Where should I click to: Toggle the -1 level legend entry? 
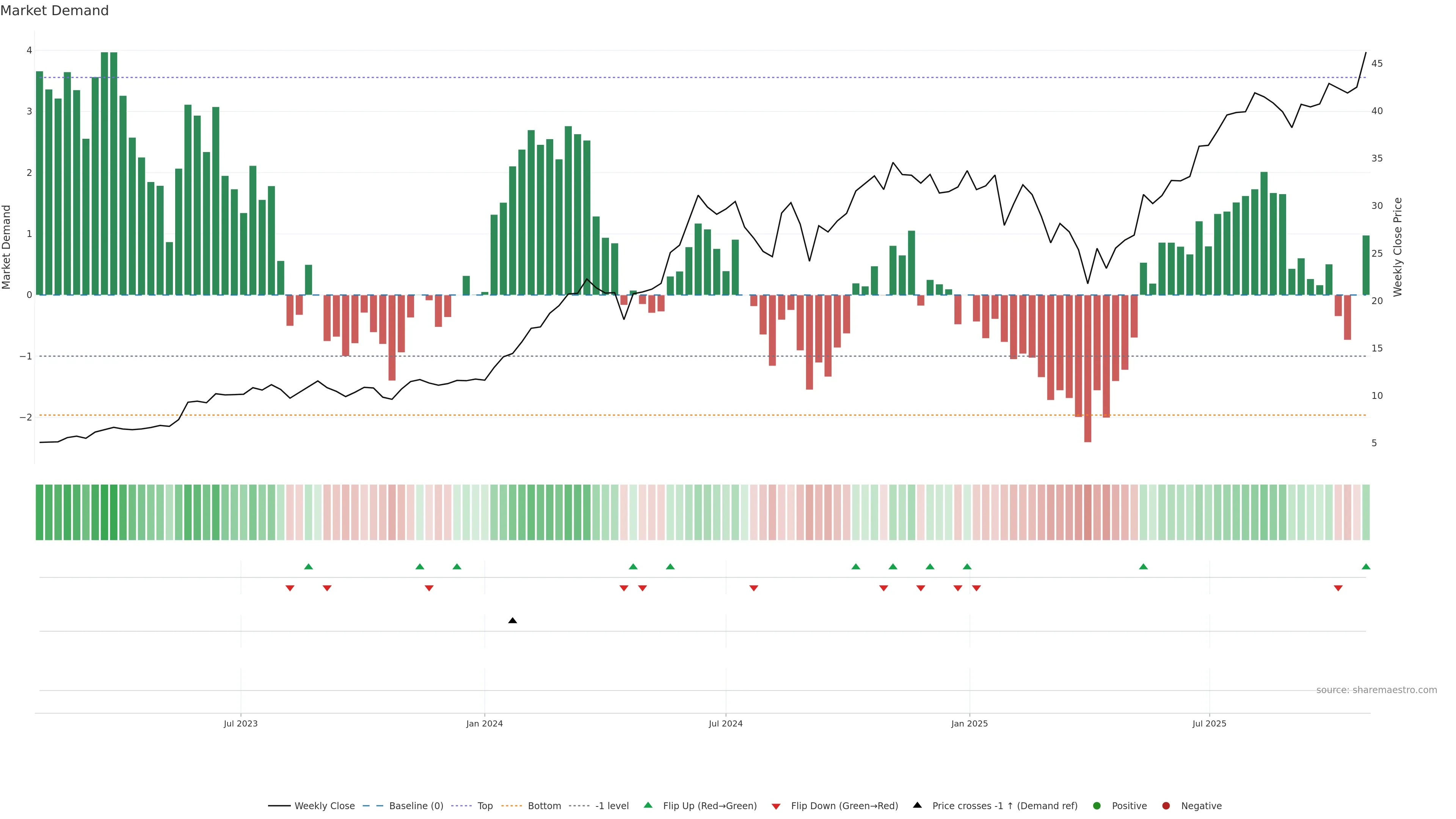(612, 805)
